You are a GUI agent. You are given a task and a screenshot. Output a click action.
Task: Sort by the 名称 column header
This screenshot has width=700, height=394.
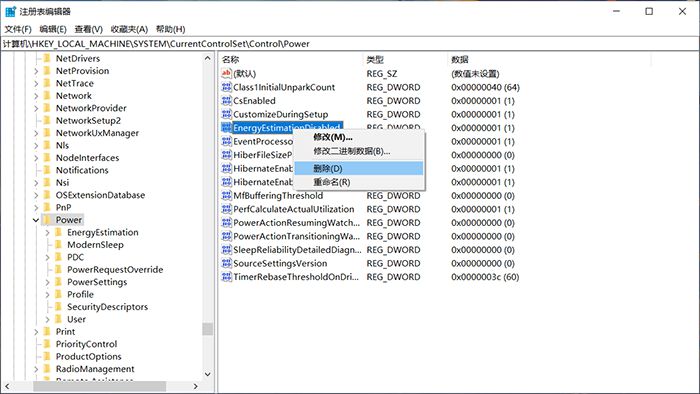pos(291,59)
